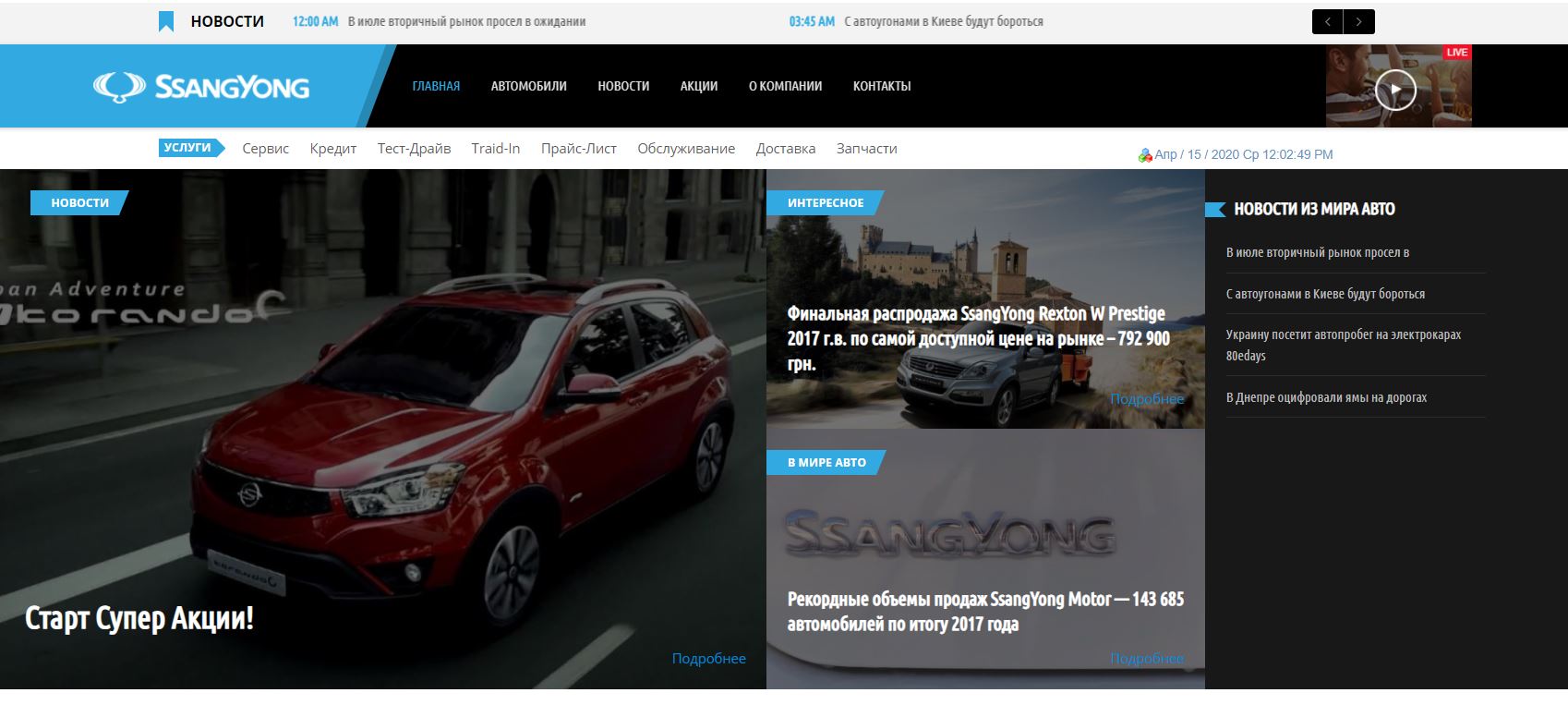Click the НОВОСТИ tag on red car banner
This screenshot has width=1568, height=705.
click(79, 202)
